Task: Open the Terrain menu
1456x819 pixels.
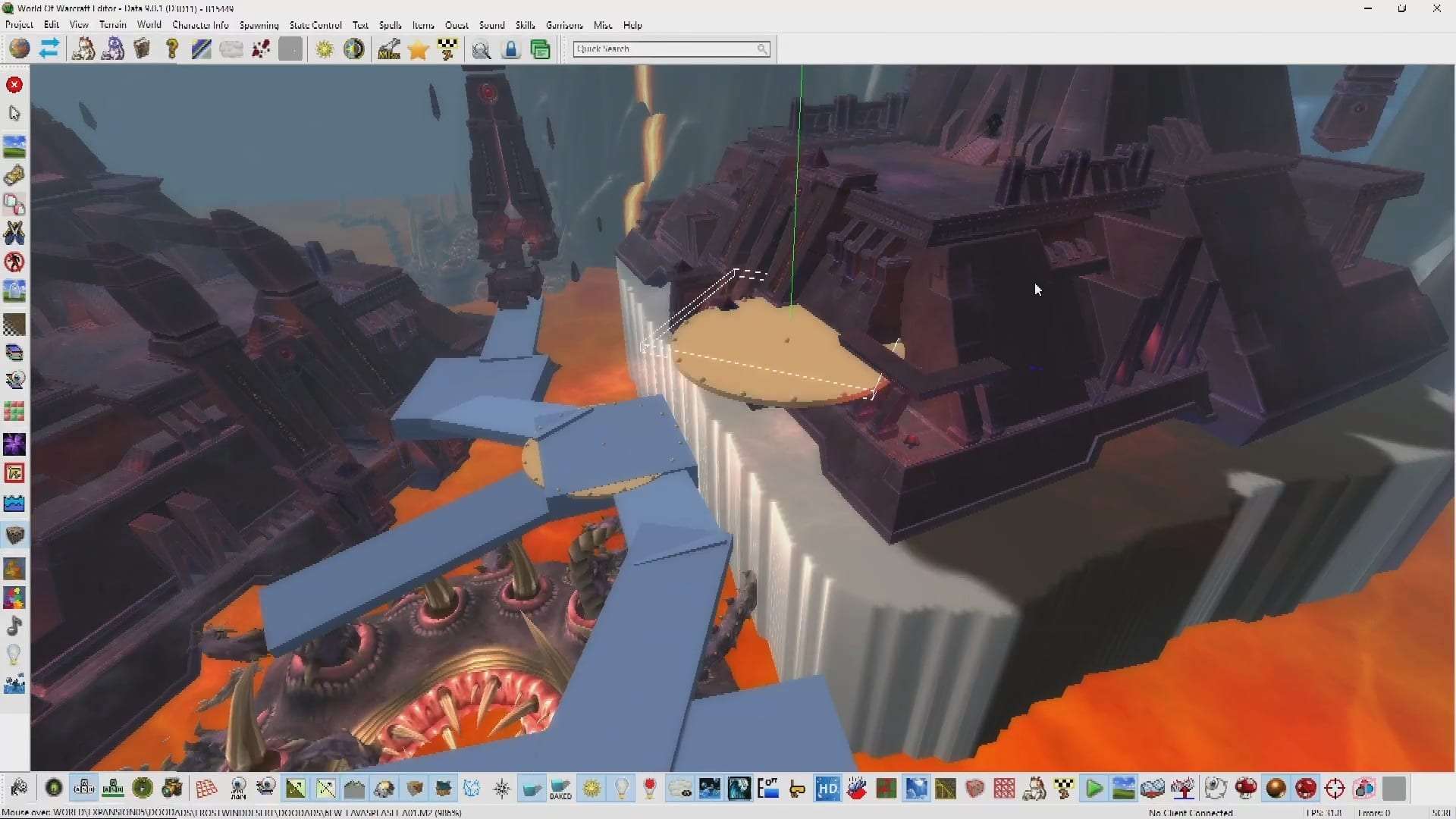Action: (x=112, y=25)
